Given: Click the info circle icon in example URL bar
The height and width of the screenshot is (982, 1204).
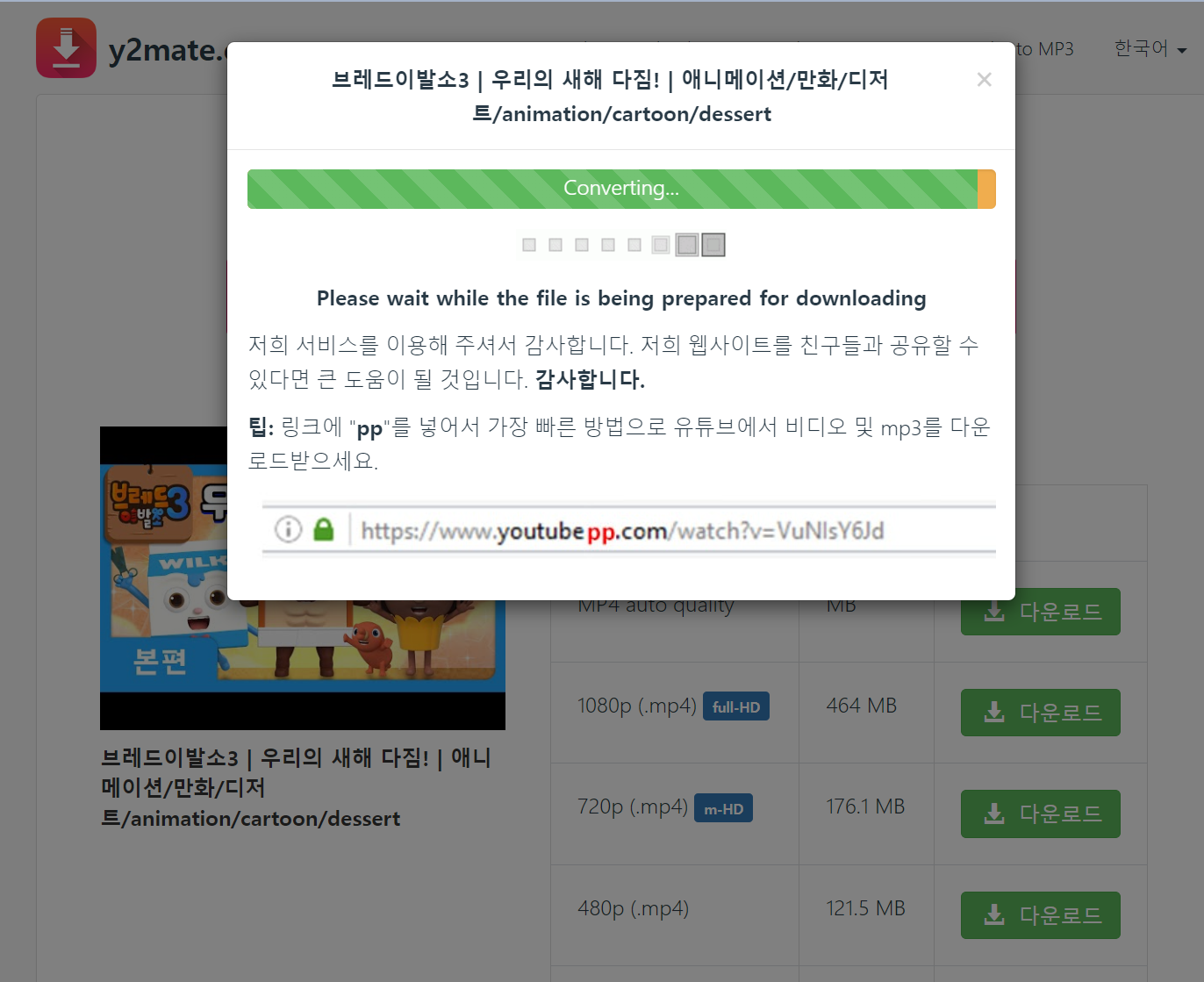Looking at the screenshot, I should tap(288, 529).
